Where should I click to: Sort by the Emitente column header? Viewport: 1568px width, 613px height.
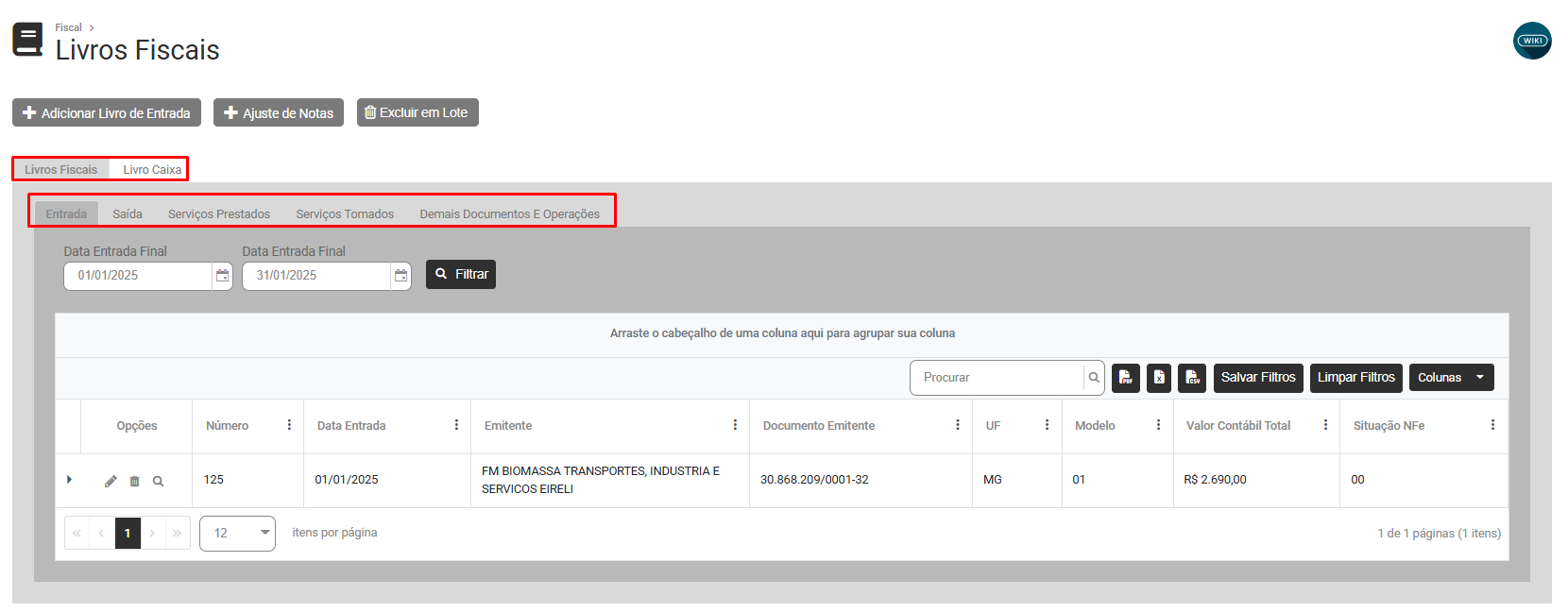[508, 426]
